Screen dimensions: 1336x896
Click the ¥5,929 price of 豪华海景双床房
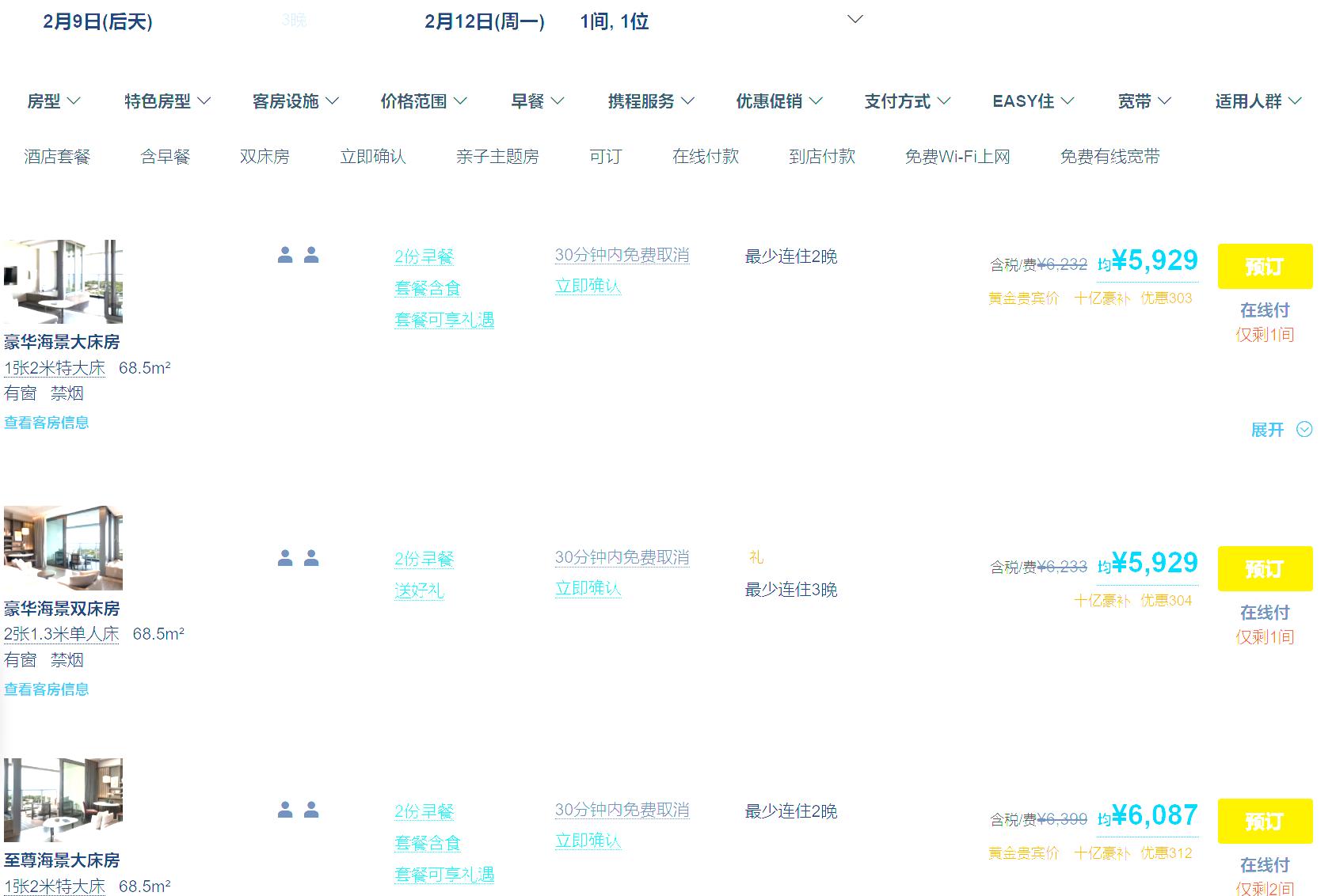click(1154, 563)
